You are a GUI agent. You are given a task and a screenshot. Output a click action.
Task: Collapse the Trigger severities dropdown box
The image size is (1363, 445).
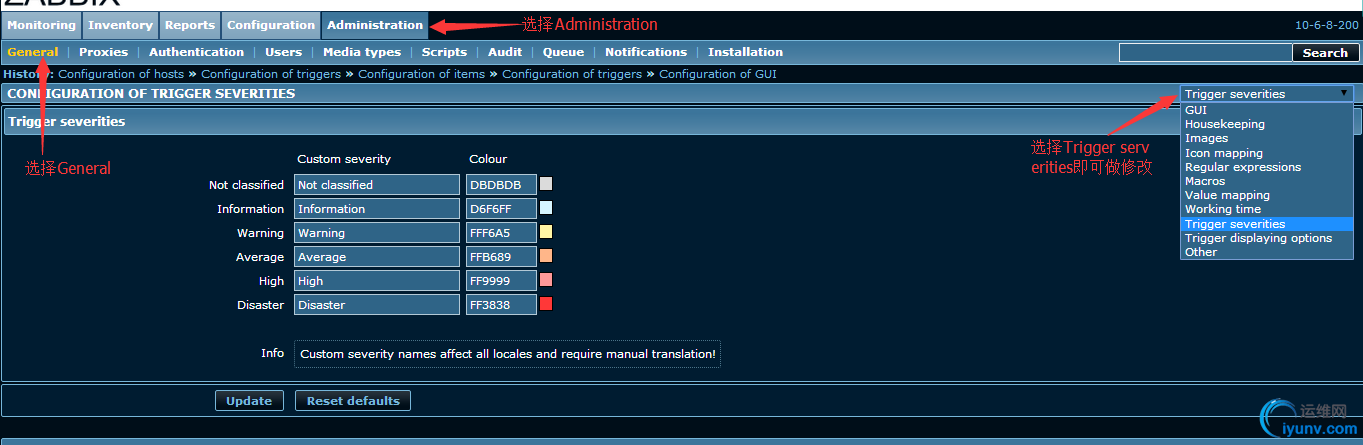coord(1267,94)
